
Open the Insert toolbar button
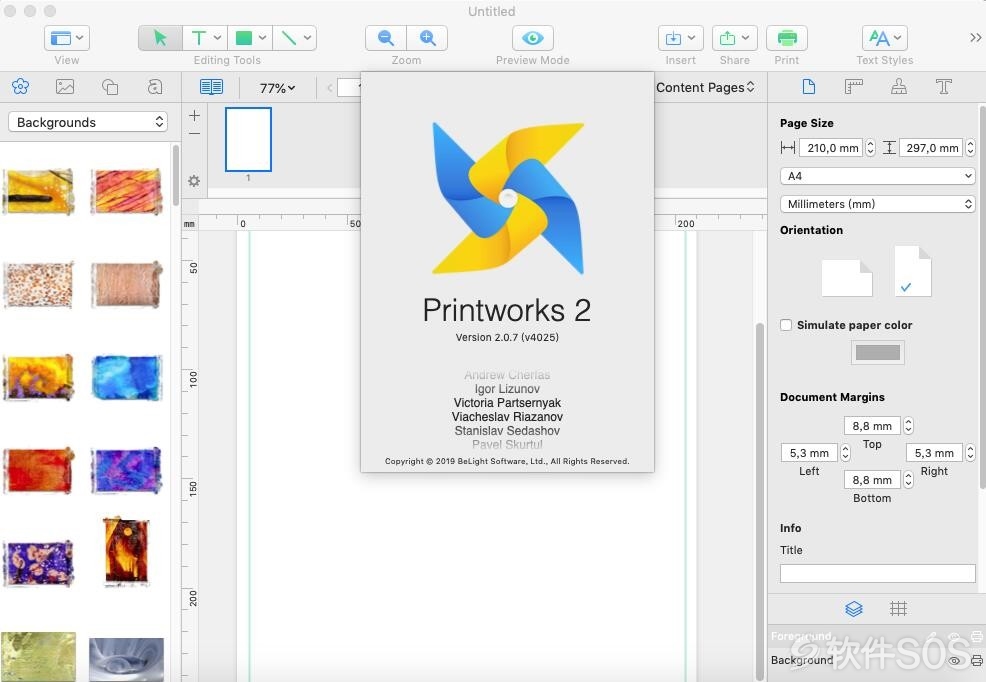[x=680, y=38]
